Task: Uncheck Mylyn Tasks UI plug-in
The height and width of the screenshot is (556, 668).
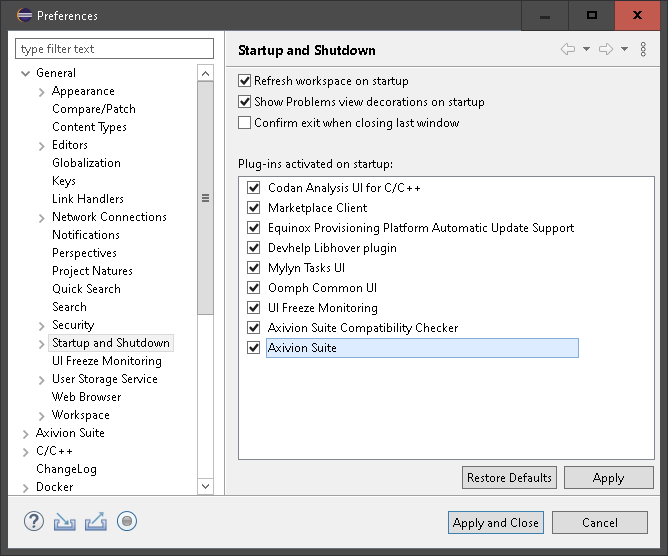Action: point(254,268)
